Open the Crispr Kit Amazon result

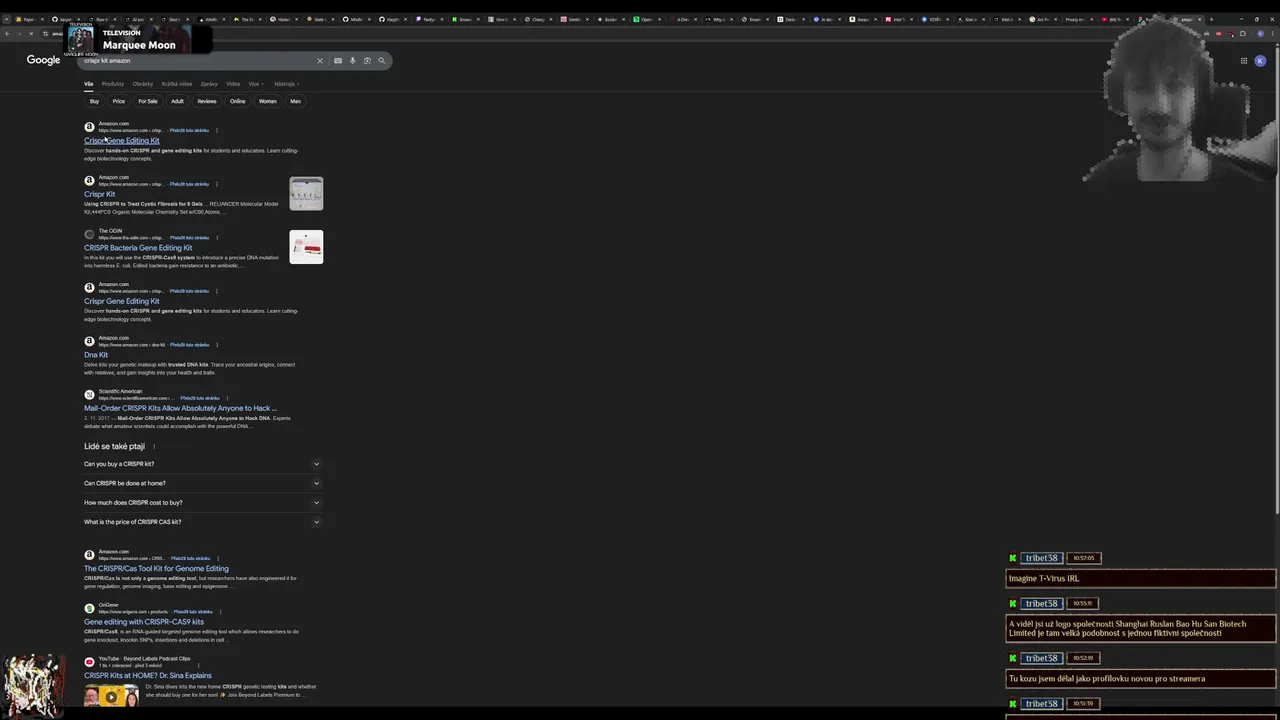click(x=99, y=194)
